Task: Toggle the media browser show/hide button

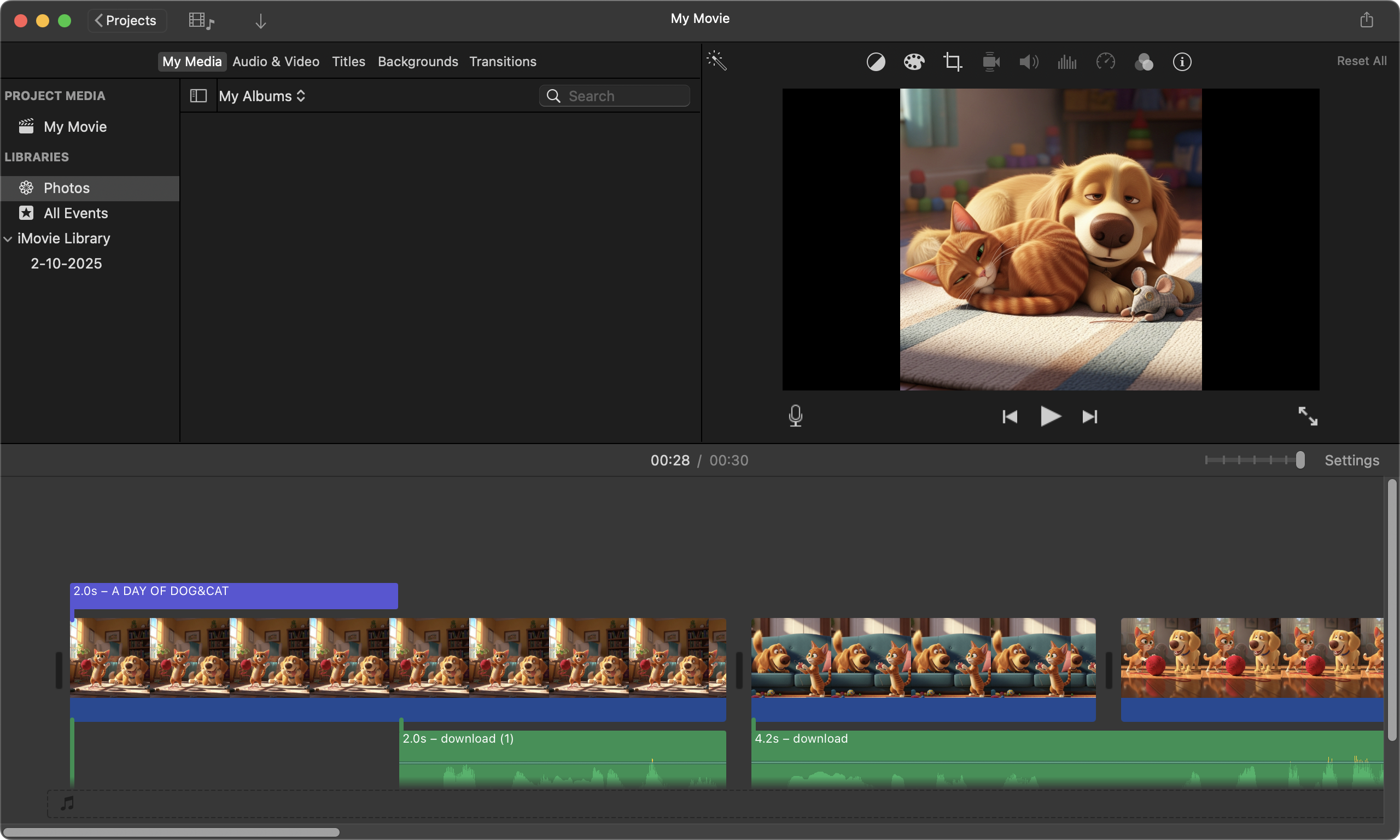Action: (201, 21)
